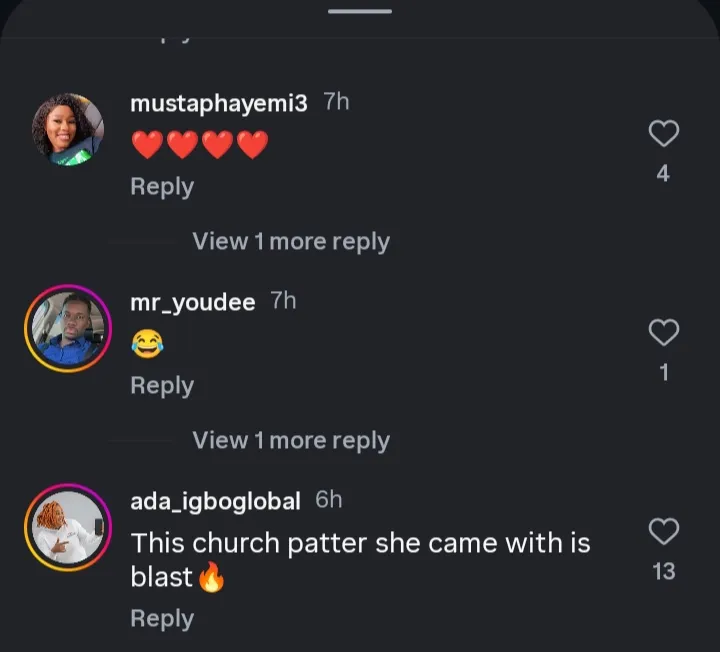
Task: Expand one more reply under mr_youdee
Action: click(x=290, y=440)
